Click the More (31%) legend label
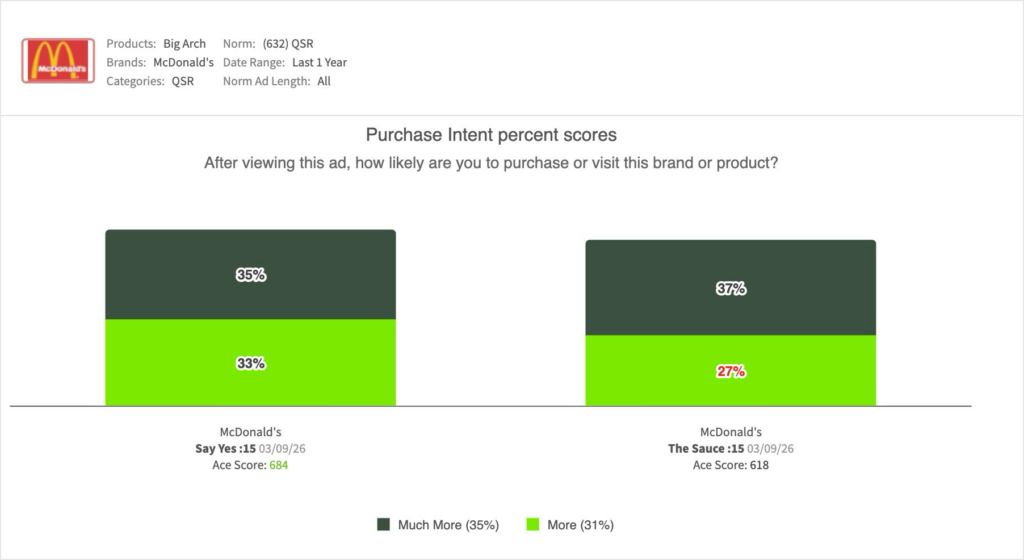This screenshot has width=1024, height=560. (580, 525)
